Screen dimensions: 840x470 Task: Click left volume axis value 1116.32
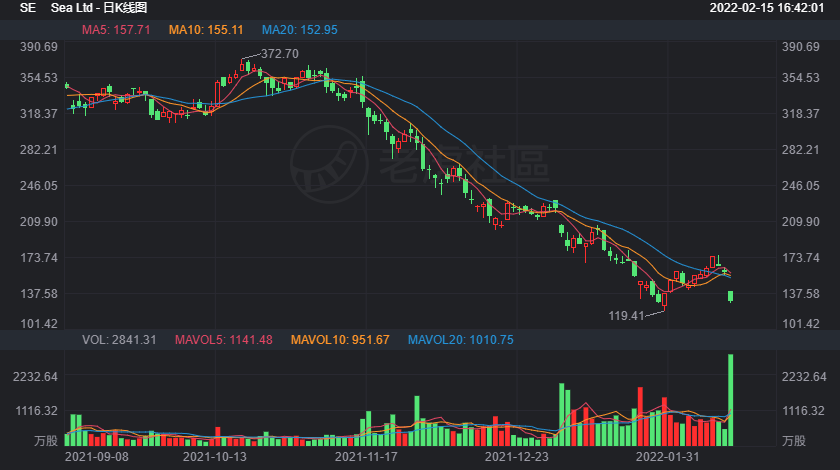36,411
